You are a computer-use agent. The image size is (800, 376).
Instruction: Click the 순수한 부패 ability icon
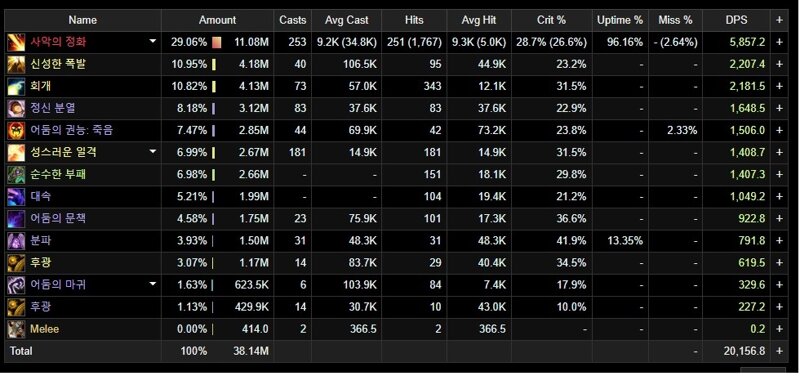pos(16,174)
